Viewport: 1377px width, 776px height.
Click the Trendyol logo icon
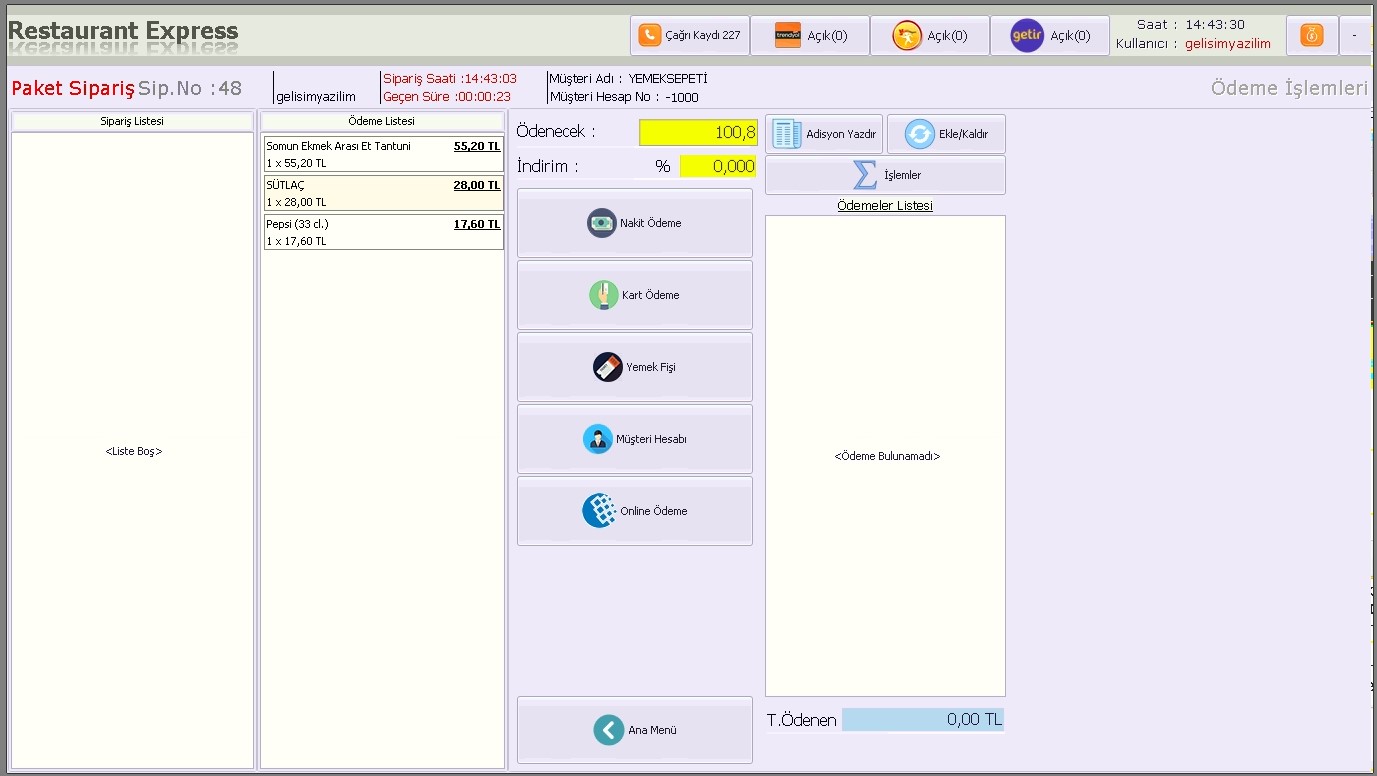pyautogui.click(x=788, y=35)
